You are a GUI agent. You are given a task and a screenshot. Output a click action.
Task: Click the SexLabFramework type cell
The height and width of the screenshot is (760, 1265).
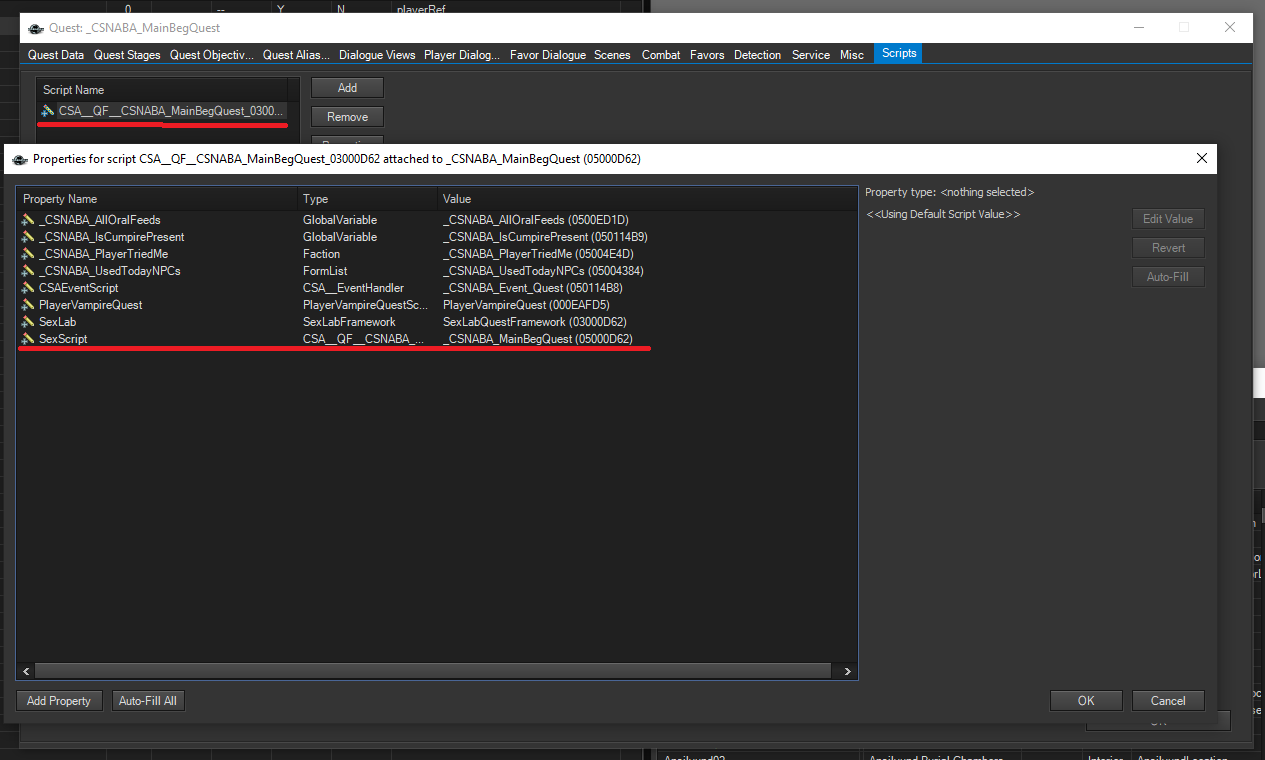[349, 322]
